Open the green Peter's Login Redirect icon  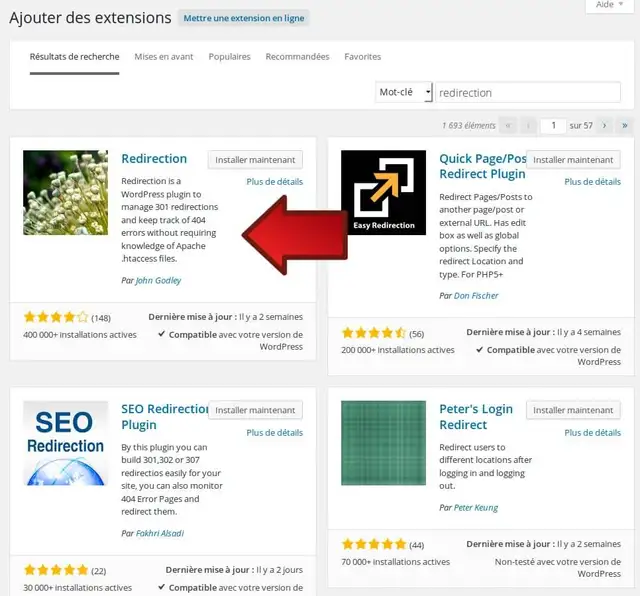(x=383, y=443)
